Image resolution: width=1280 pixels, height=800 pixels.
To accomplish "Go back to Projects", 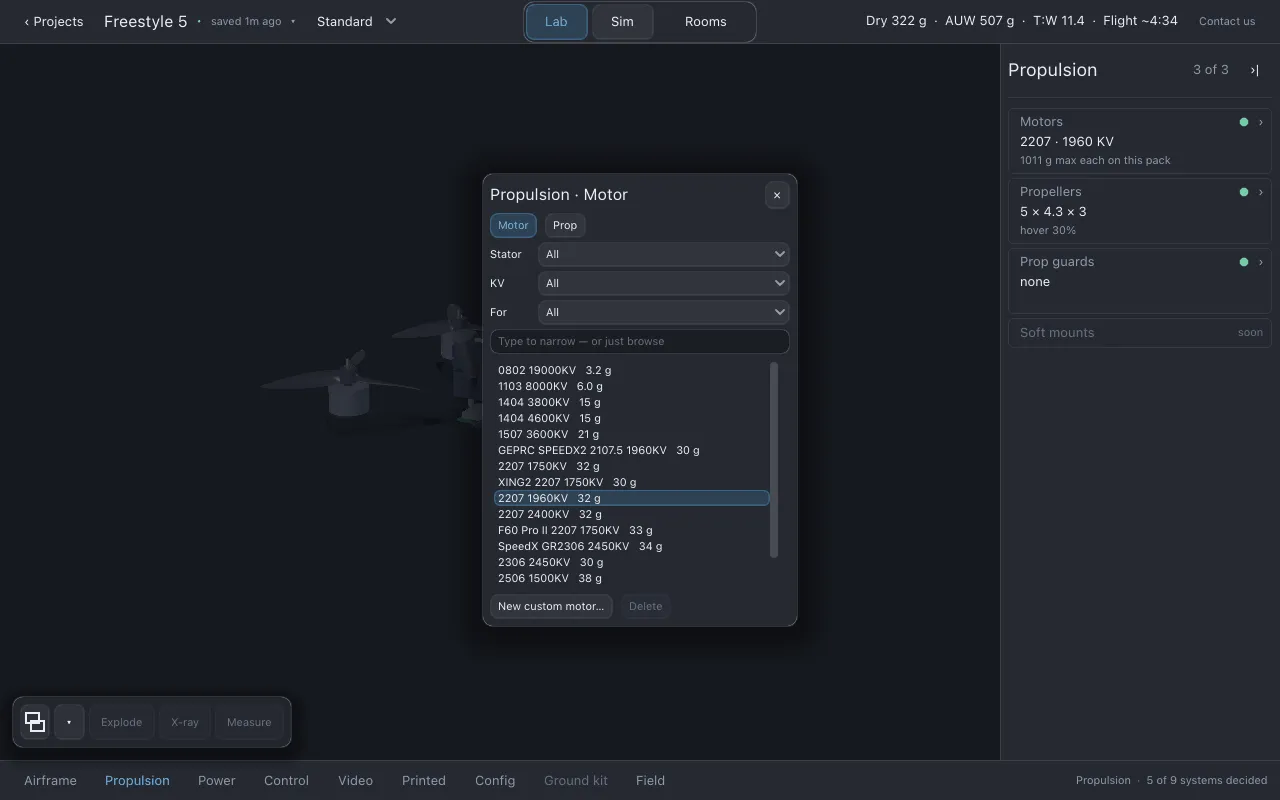I will pos(54,21).
